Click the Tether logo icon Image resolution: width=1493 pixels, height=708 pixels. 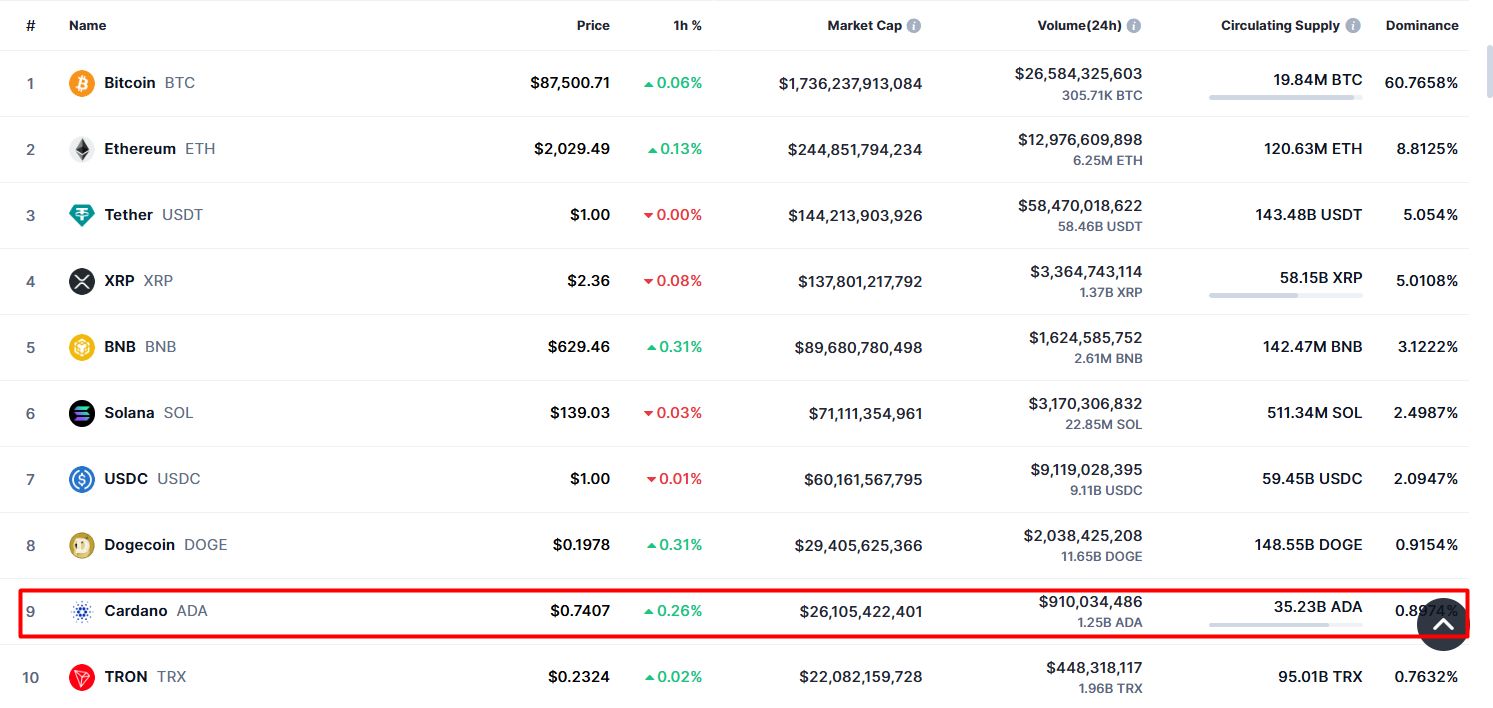coord(81,215)
